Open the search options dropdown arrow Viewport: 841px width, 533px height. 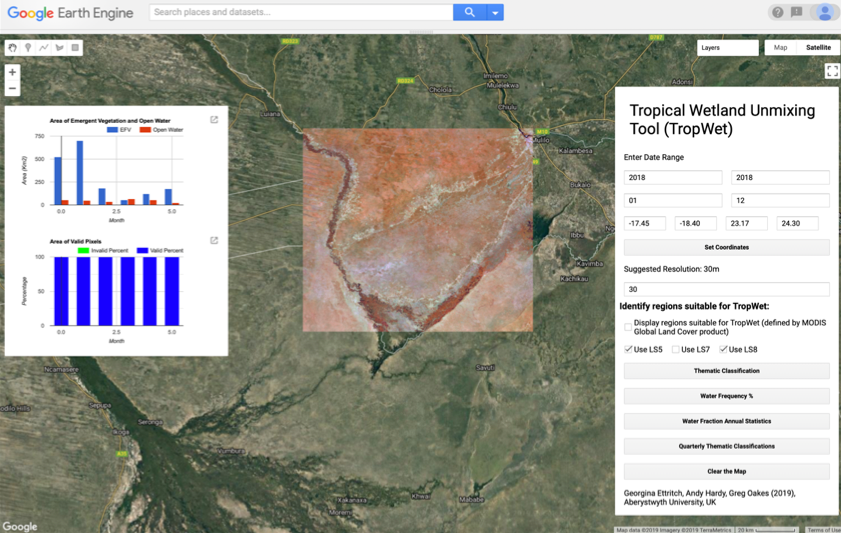(x=495, y=12)
